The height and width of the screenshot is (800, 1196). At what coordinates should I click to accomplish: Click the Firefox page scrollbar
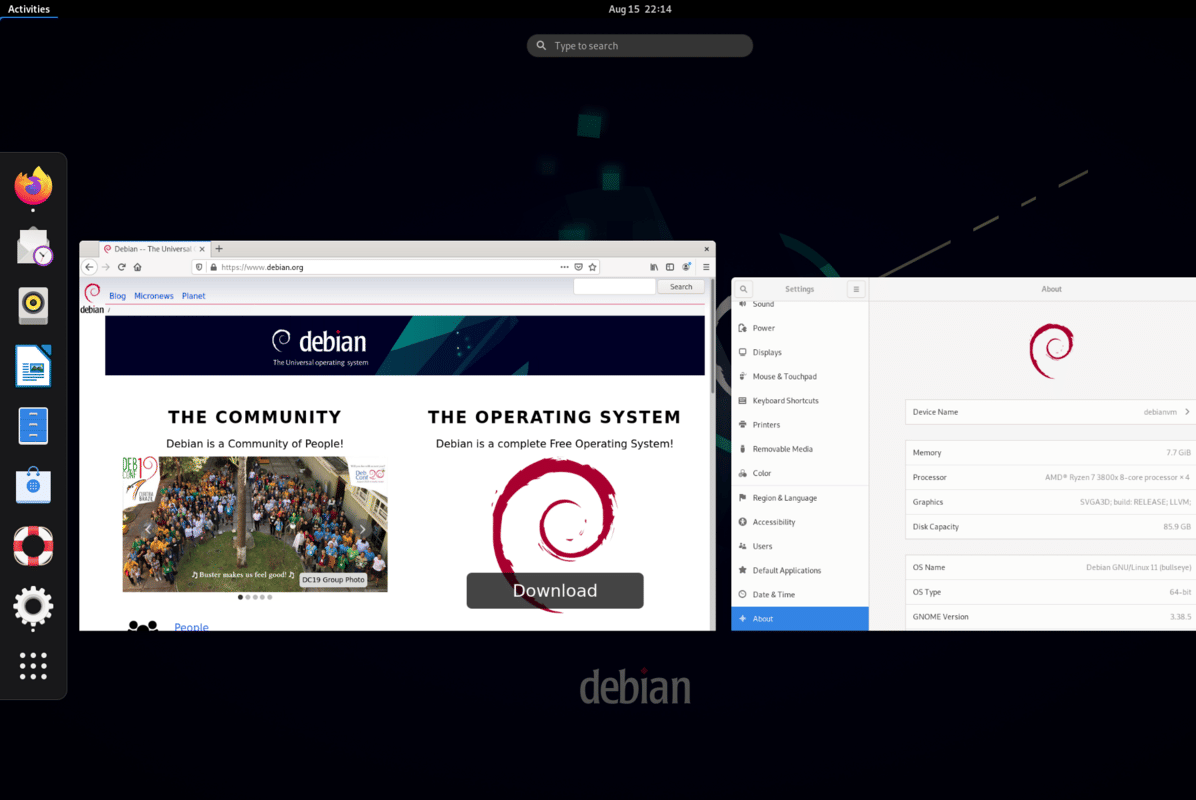pos(712,336)
